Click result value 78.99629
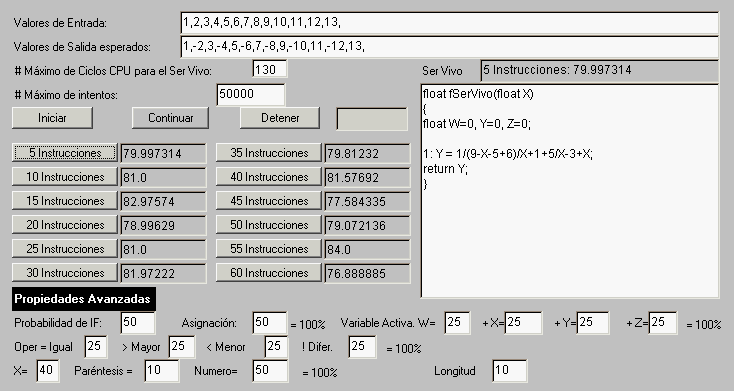 (163, 225)
